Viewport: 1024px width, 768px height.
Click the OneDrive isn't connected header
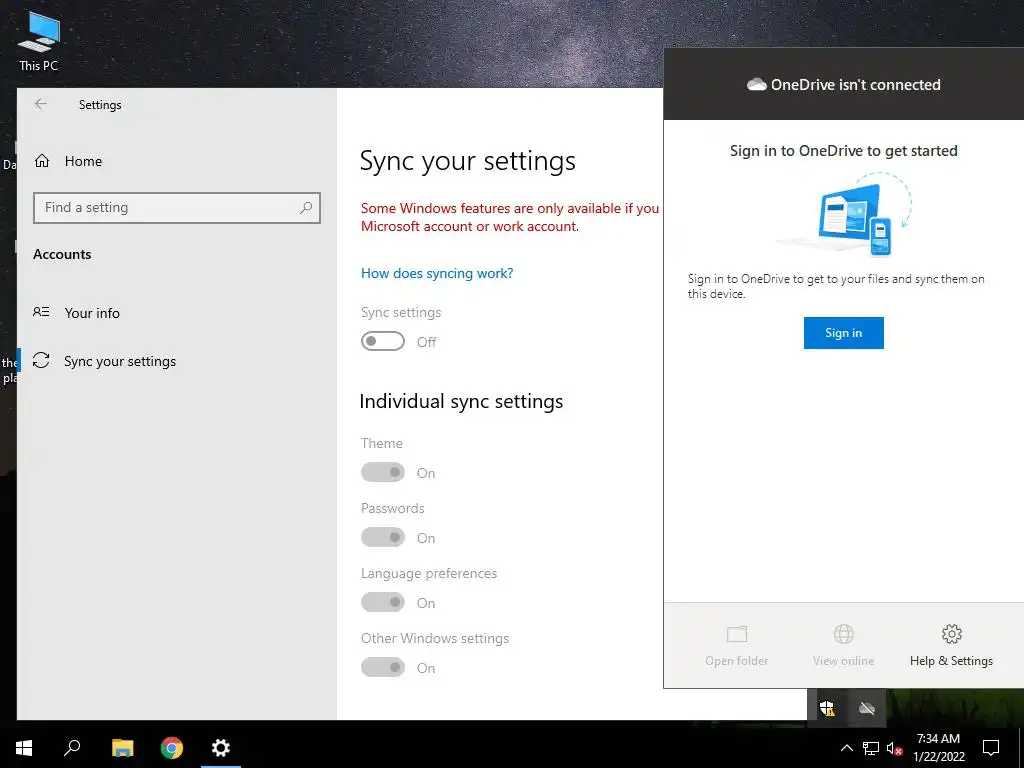[843, 84]
